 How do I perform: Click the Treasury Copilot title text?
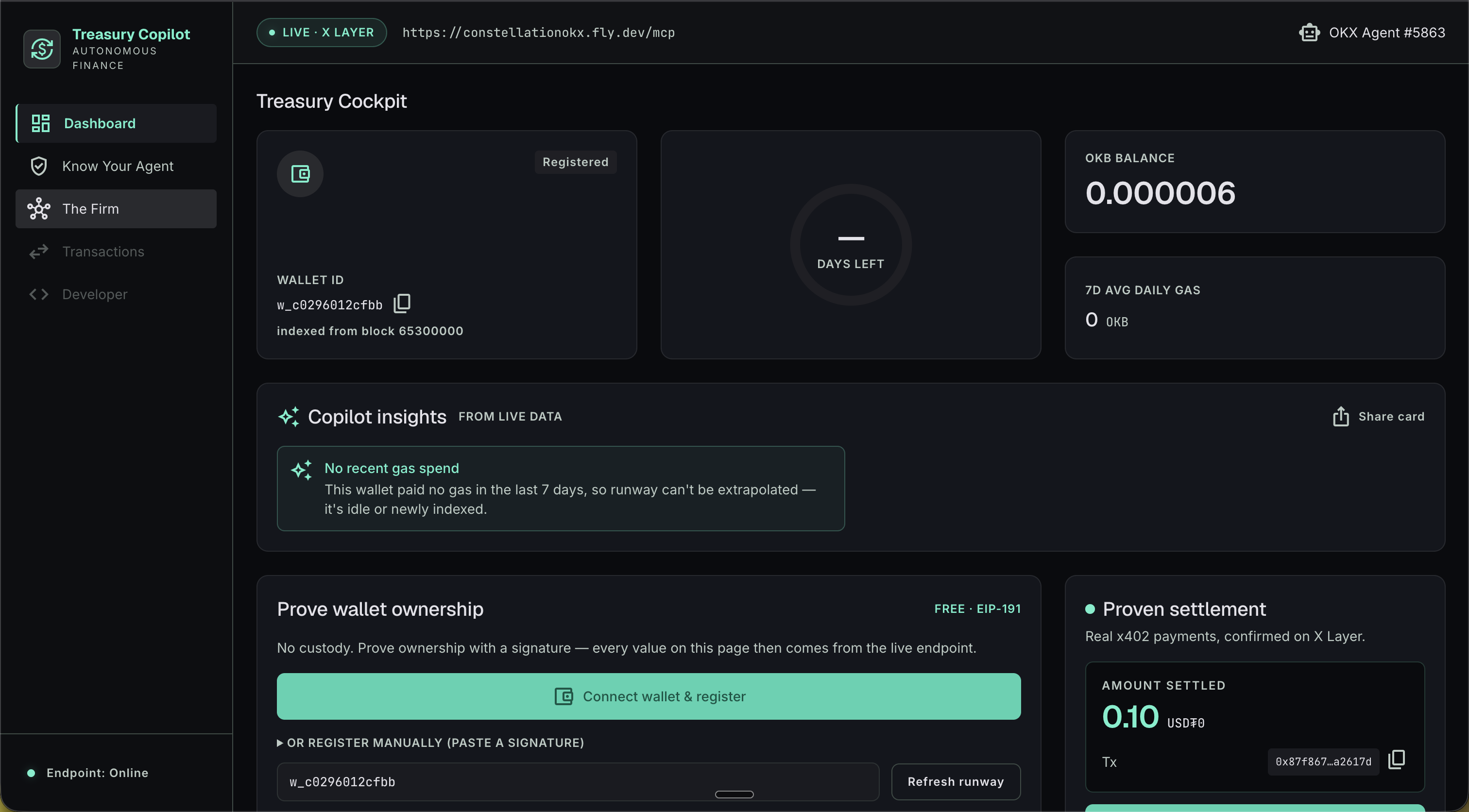pos(131,34)
